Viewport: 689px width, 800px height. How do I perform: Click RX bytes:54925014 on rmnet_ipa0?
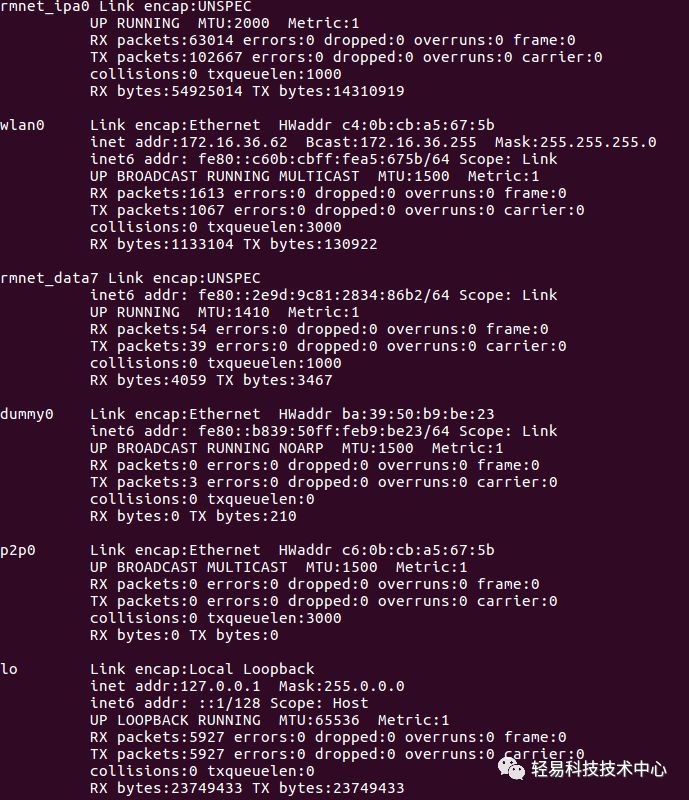coord(166,91)
